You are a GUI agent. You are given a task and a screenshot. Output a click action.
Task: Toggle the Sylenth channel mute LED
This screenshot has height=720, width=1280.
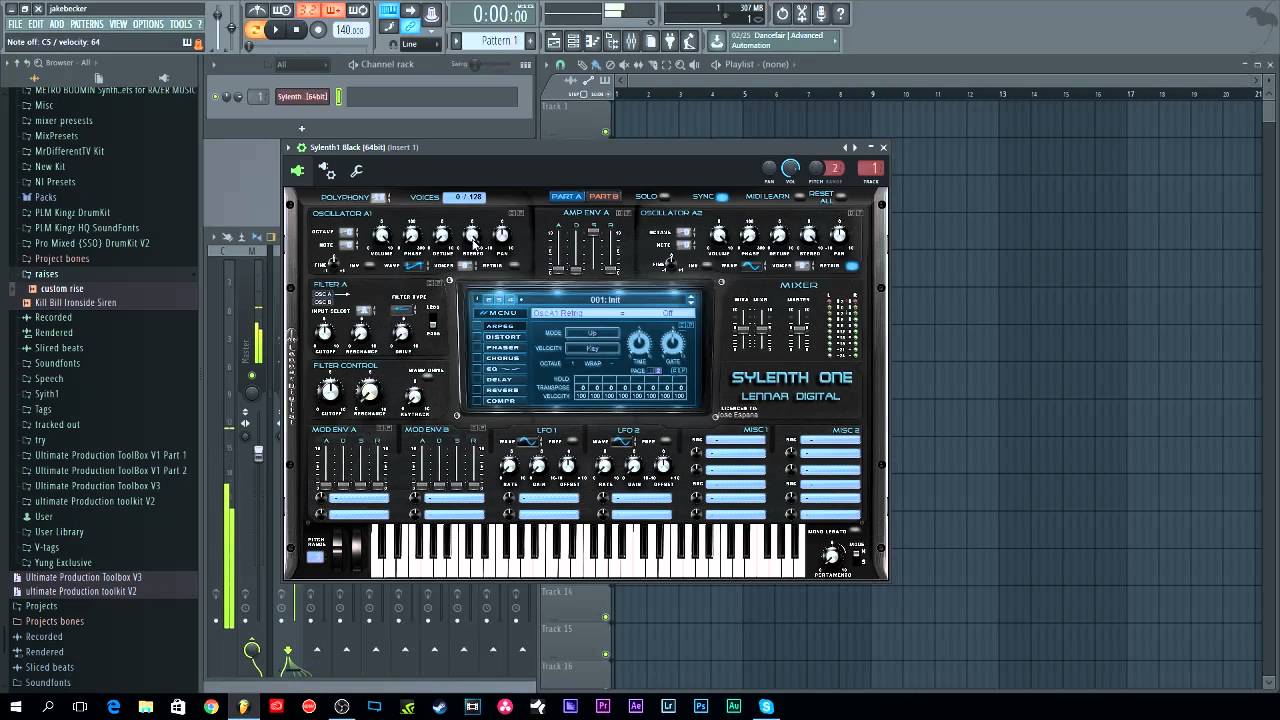[x=215, y=97]
